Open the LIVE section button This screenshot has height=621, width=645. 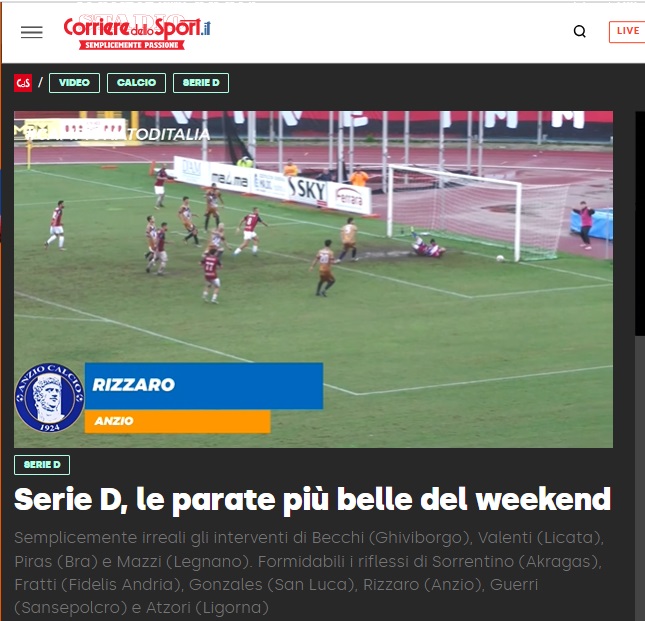[x=627, y=31]
